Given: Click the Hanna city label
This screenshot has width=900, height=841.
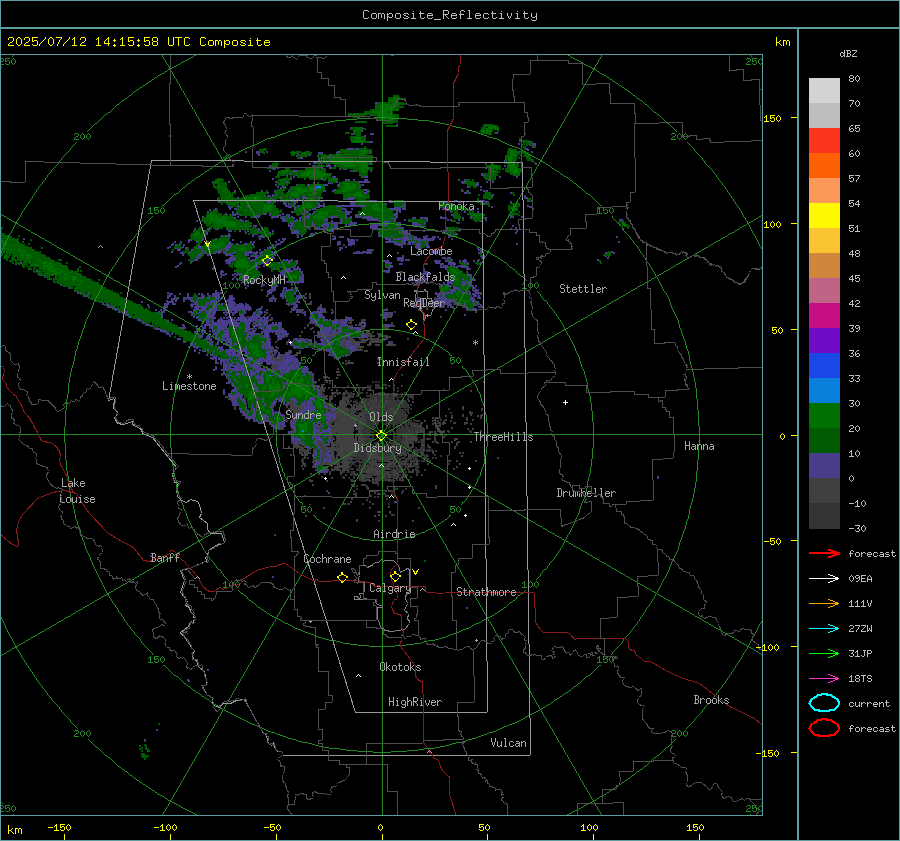Looking at the screenshot, I should [x=699, y=446].
